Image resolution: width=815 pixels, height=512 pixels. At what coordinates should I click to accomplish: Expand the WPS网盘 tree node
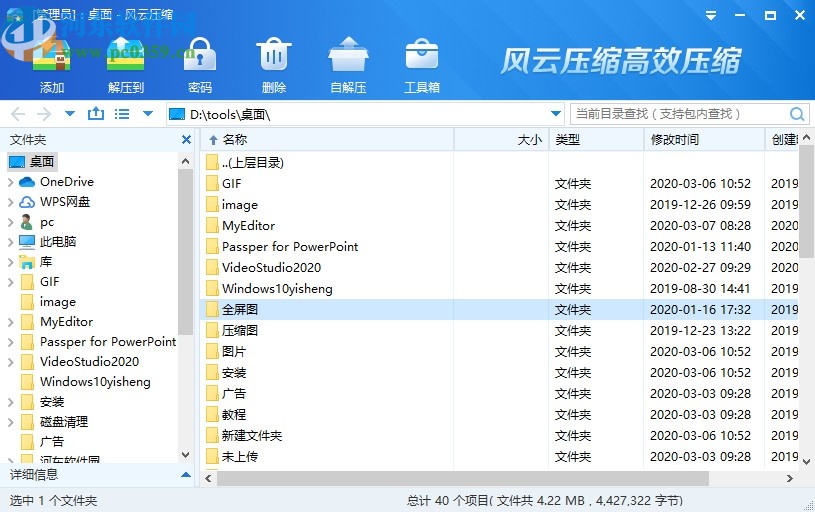[x=10, y=202]
